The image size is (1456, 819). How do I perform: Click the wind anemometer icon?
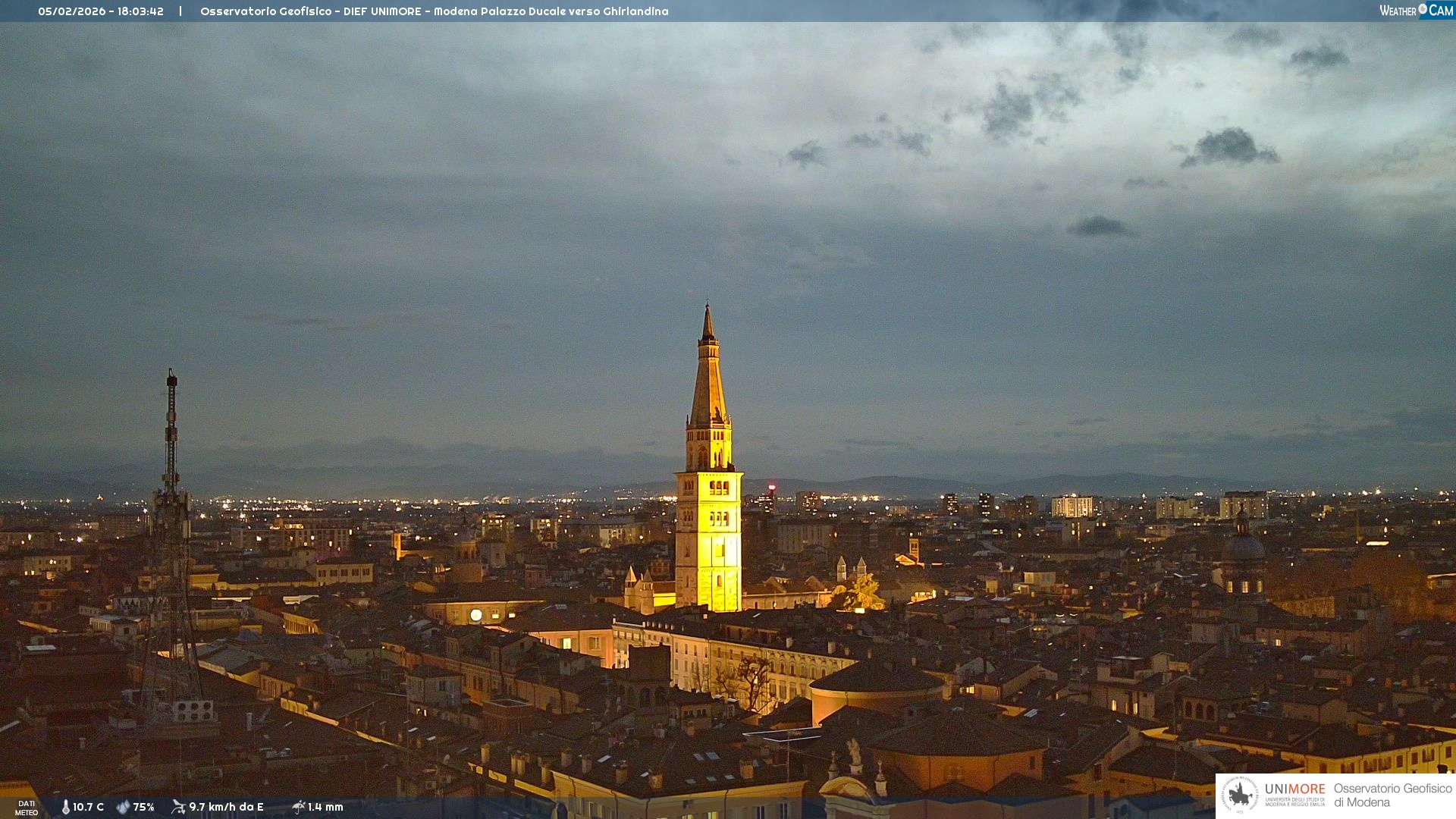click(178, 807)
